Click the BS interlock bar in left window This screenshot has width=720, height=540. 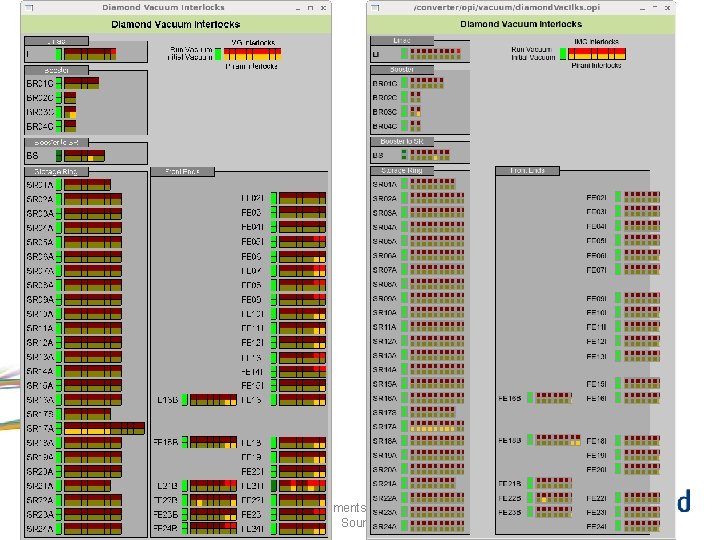(x=84, y=156)
